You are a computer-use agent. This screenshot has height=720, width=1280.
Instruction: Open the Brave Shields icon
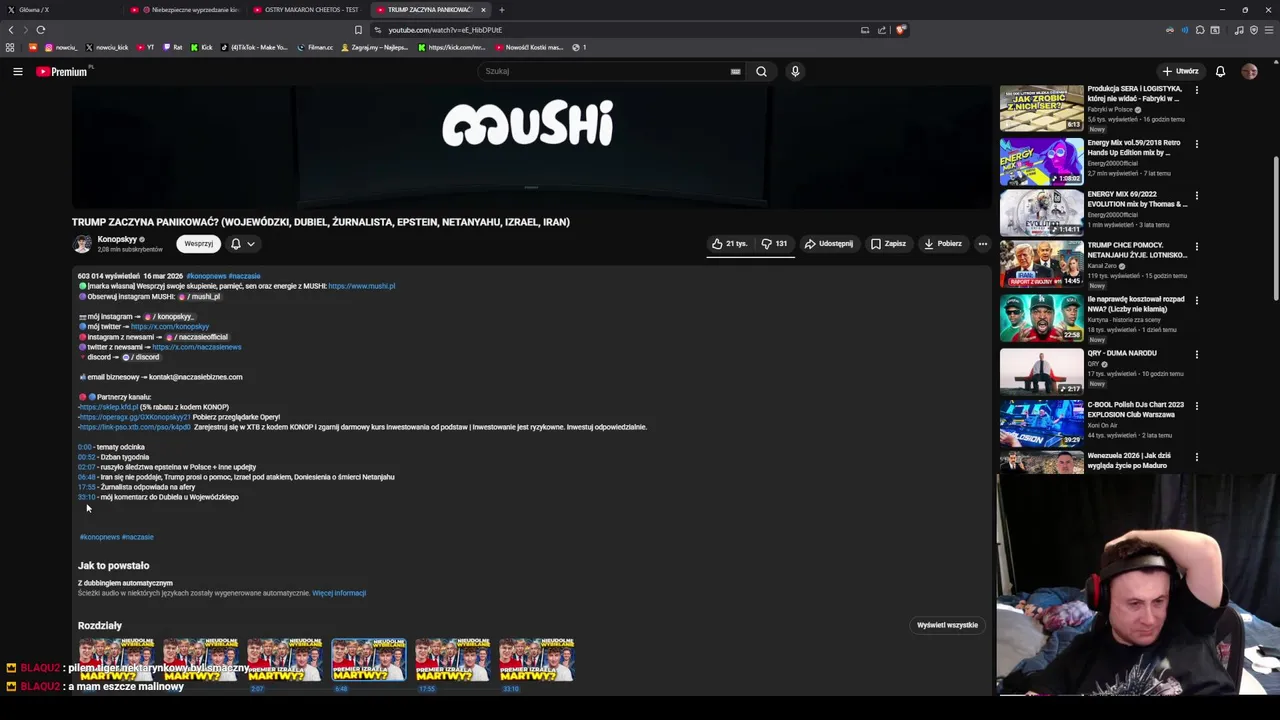click(900, 30)
